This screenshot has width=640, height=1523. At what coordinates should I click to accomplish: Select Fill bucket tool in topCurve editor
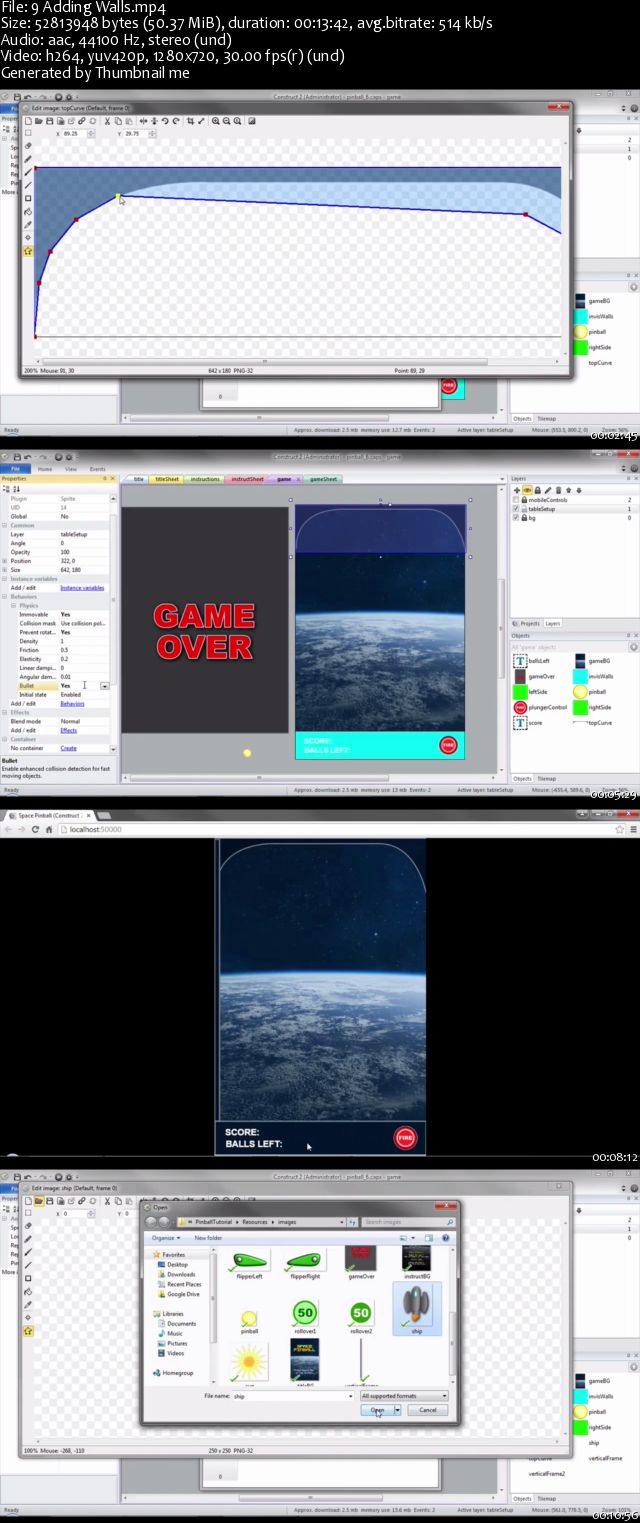[x=28, y=211]
